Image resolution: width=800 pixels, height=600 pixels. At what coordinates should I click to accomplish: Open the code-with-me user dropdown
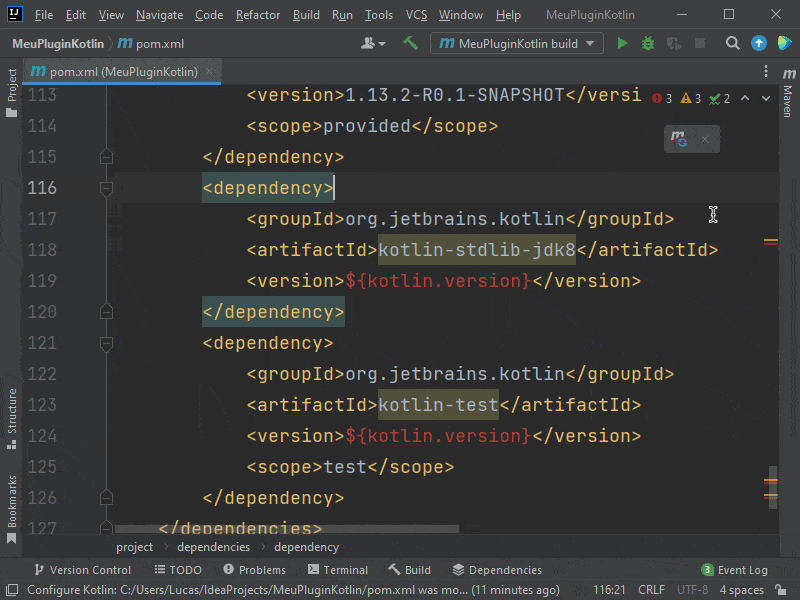[x=373, y=44]
